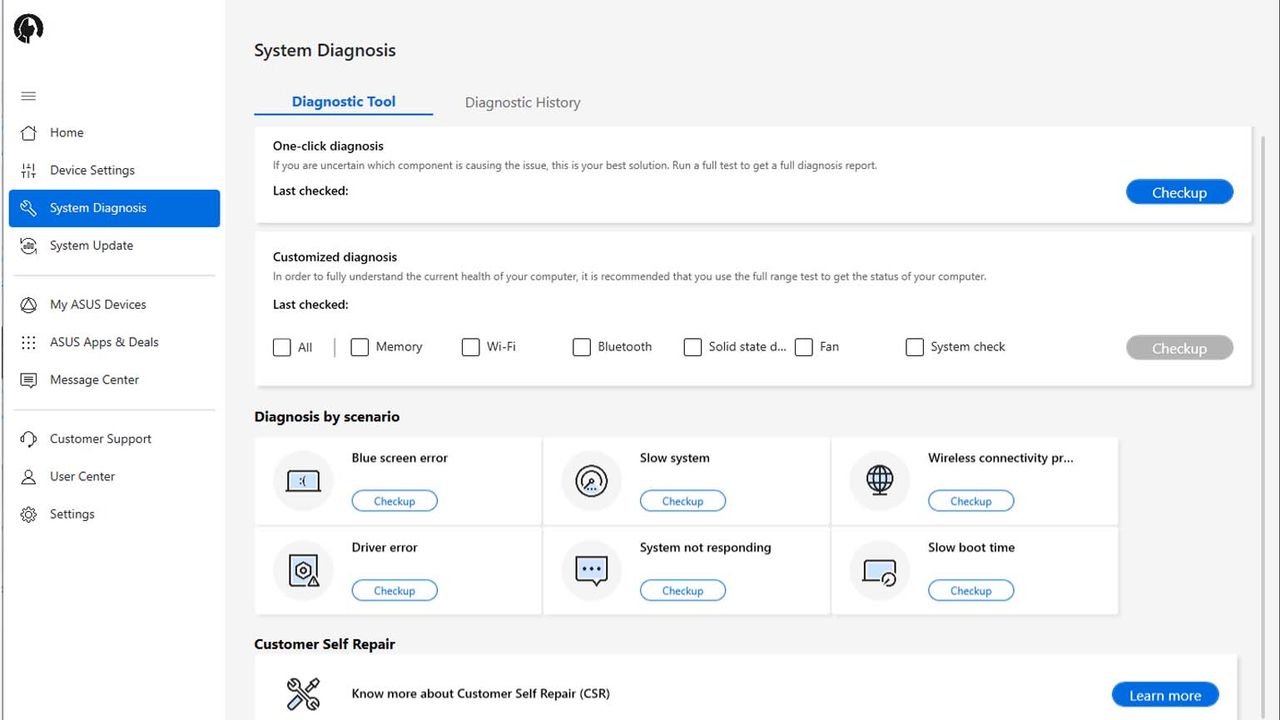Run One-click diagnosis Checkup button
Image resolution: width=1280 pixels, height=720 pixels.
click(1179, 192)
